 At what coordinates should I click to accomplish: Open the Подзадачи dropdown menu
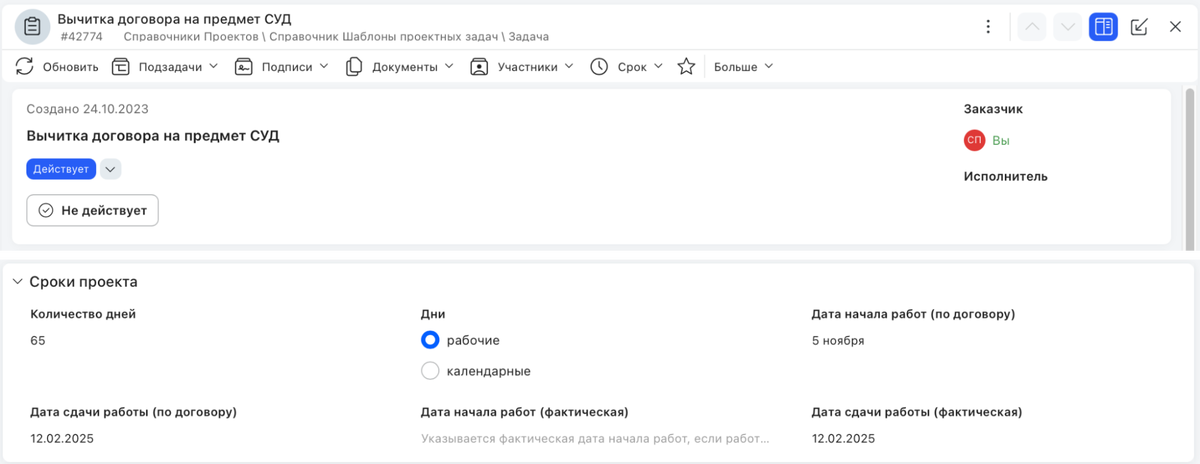[x=164, y=67]
